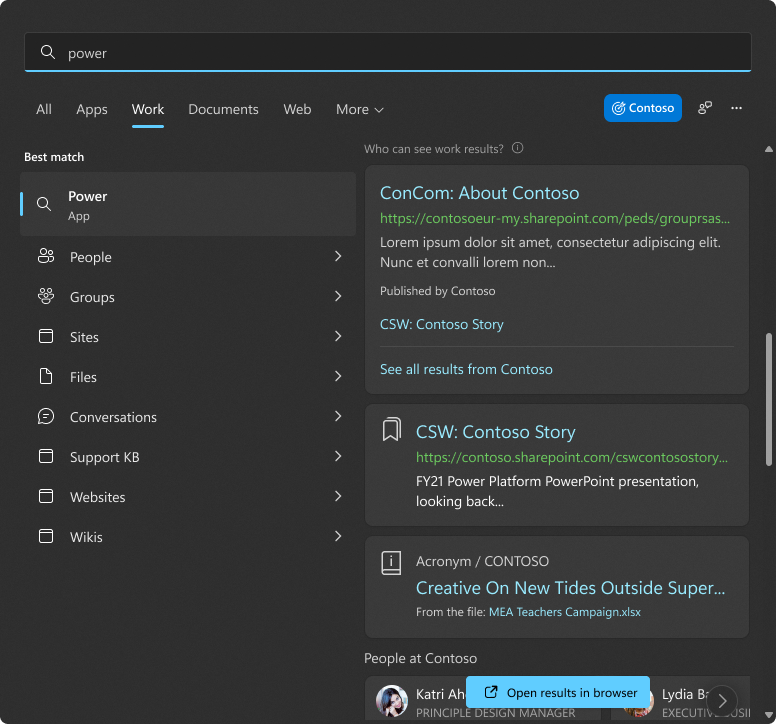
Task: Open the contoso.sharepoint.com/cswcontosostory URL
Action: (x=572, y=457)
